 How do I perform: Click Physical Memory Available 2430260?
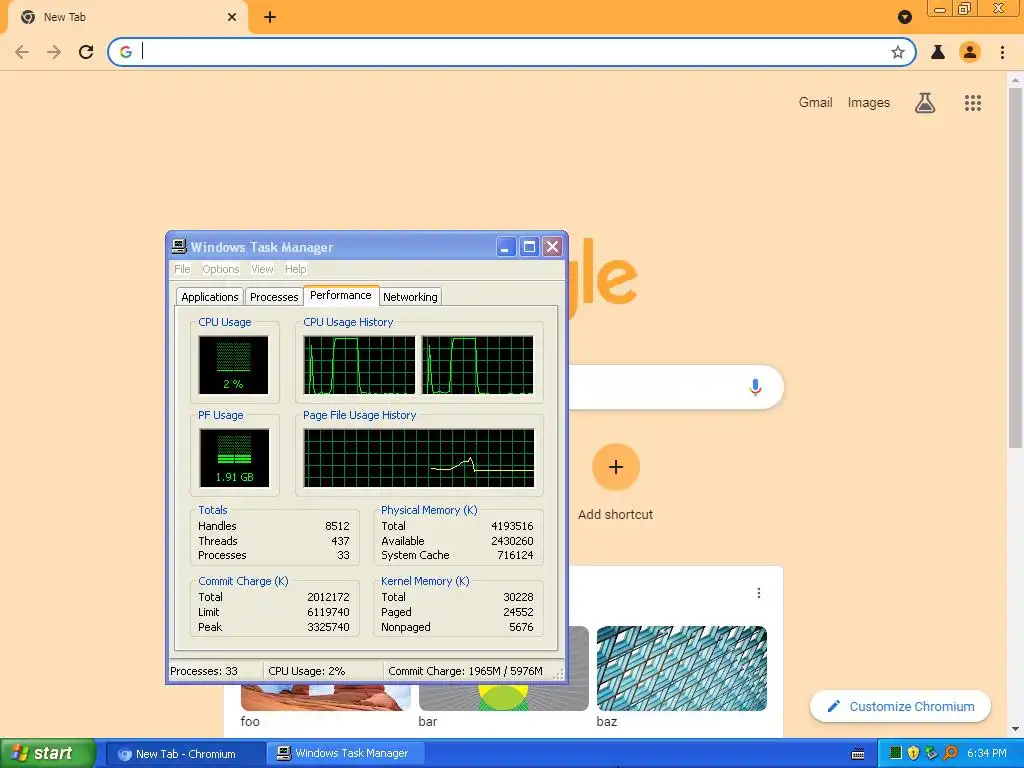click(x=512, y=541)
